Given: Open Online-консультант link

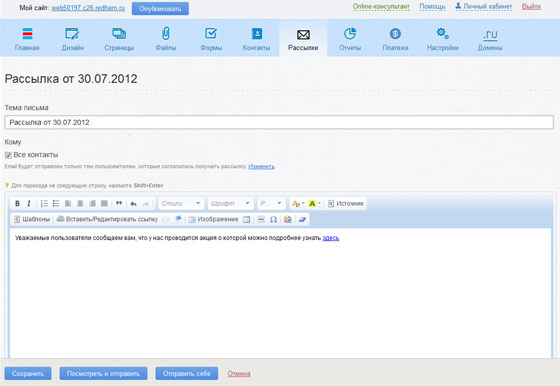Looking at the screenshot, I should [x=381, y=6].
